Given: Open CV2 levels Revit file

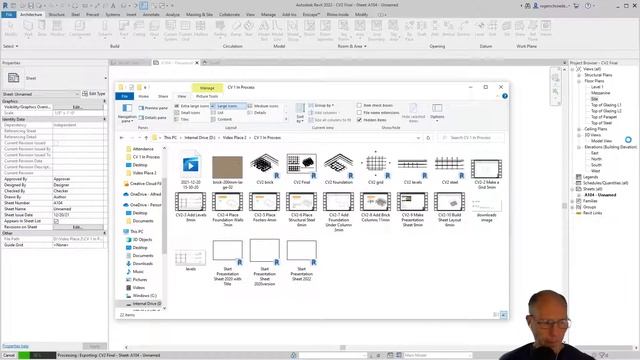Looking at the screenshot, I should tap(413, 169).
